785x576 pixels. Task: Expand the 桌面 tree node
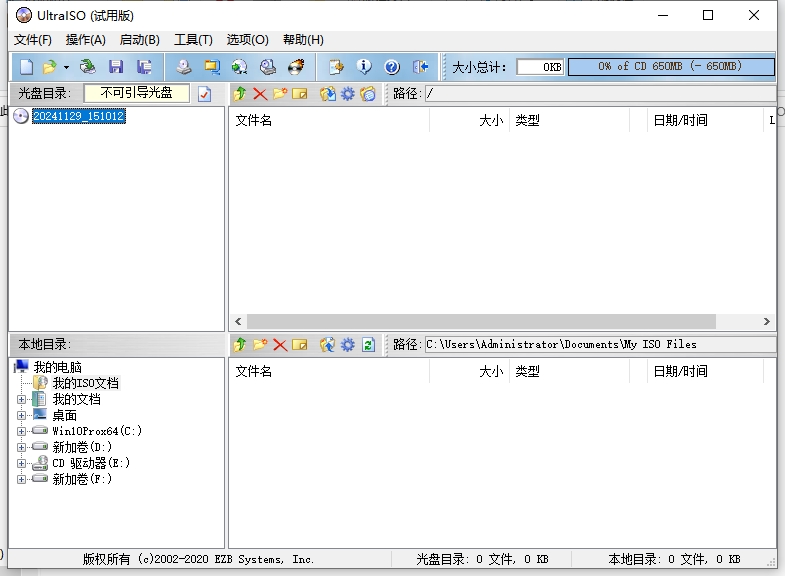[x=22, y=415]
